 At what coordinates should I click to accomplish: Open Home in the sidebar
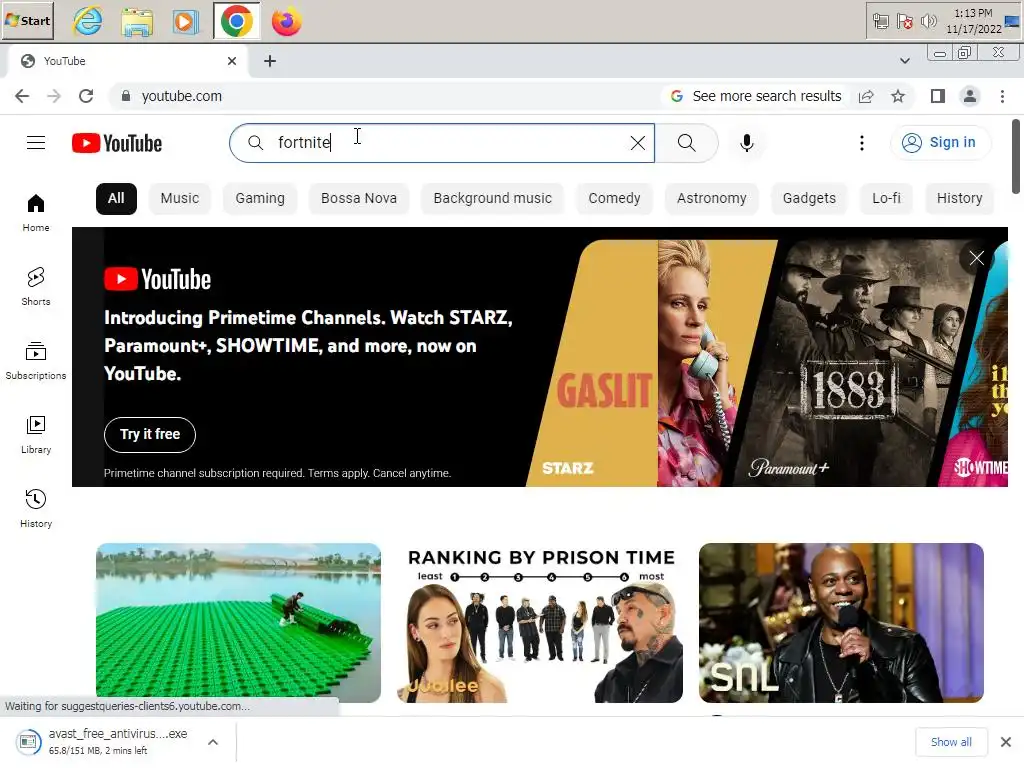[36, 213]
